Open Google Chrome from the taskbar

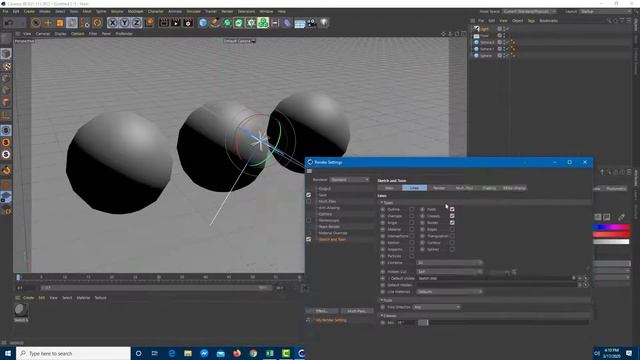[253, 353]
